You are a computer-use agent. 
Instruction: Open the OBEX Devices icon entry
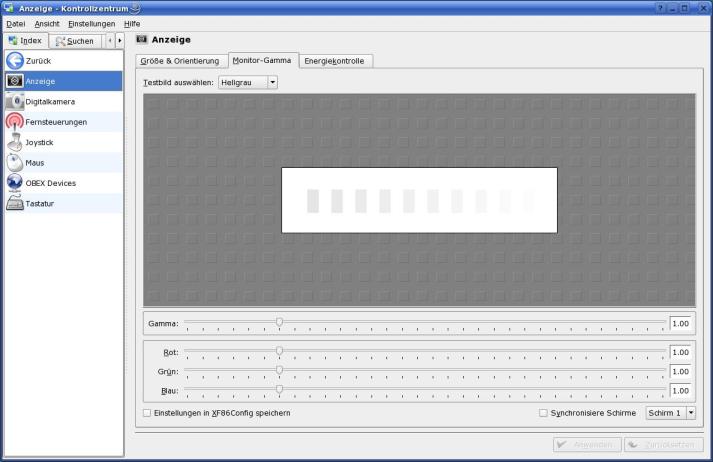click(15, 183)
